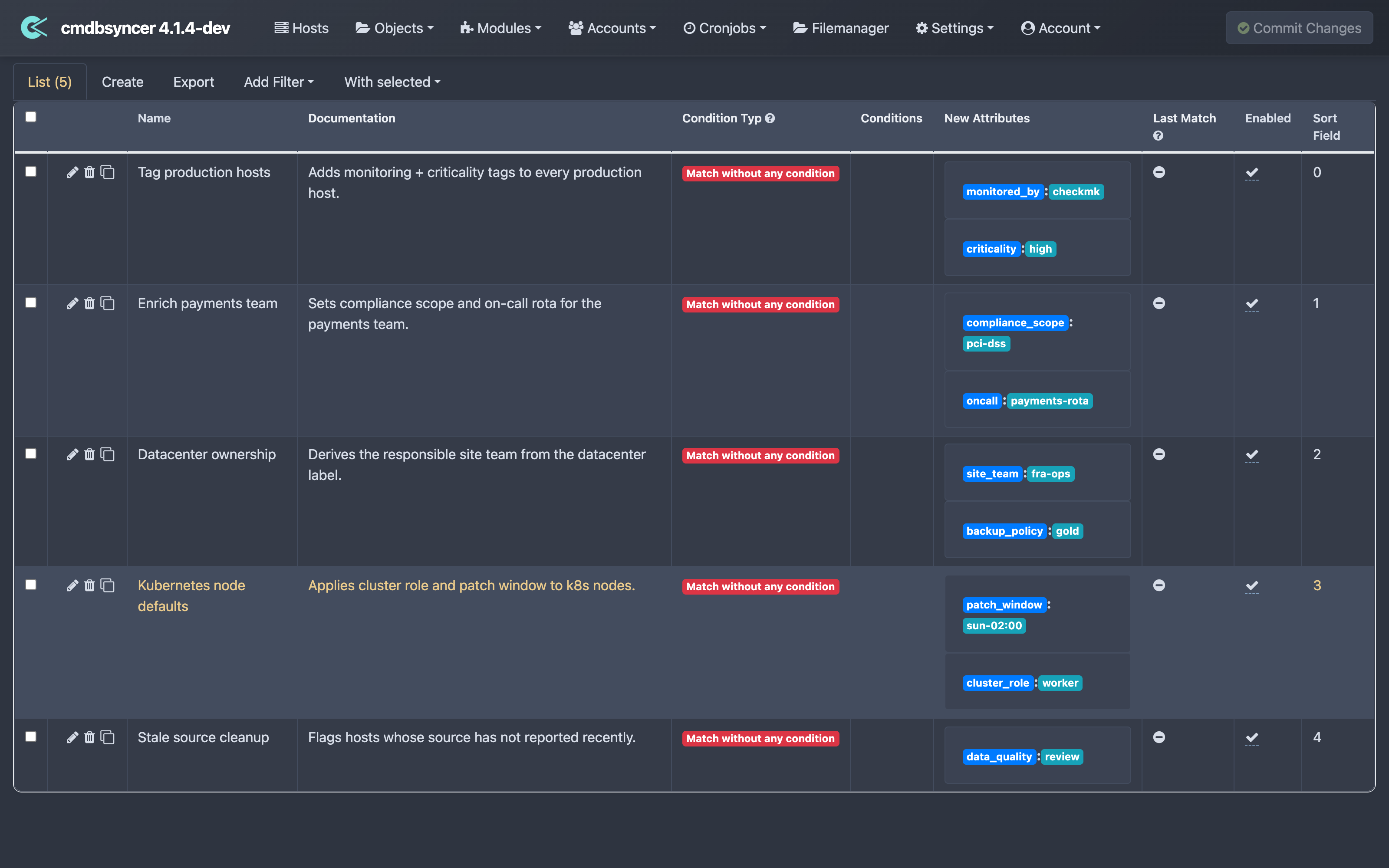Viewport: 1389px width, 868px height.
Task: Sort by the Name column header
Action: pos(154,118)
